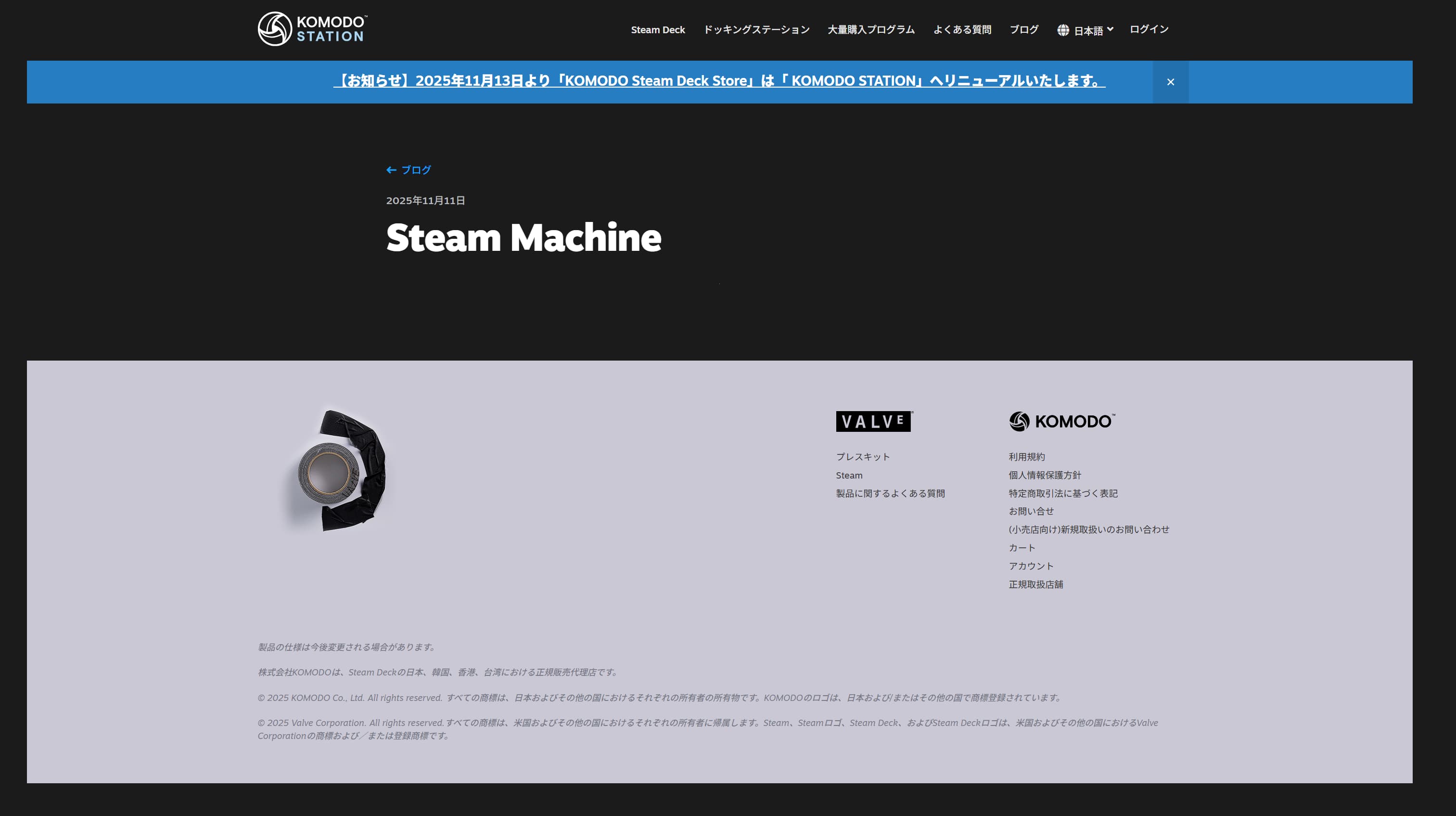Open 利用規約 from the footer
1456x816 pixels.
[1026, 456]
